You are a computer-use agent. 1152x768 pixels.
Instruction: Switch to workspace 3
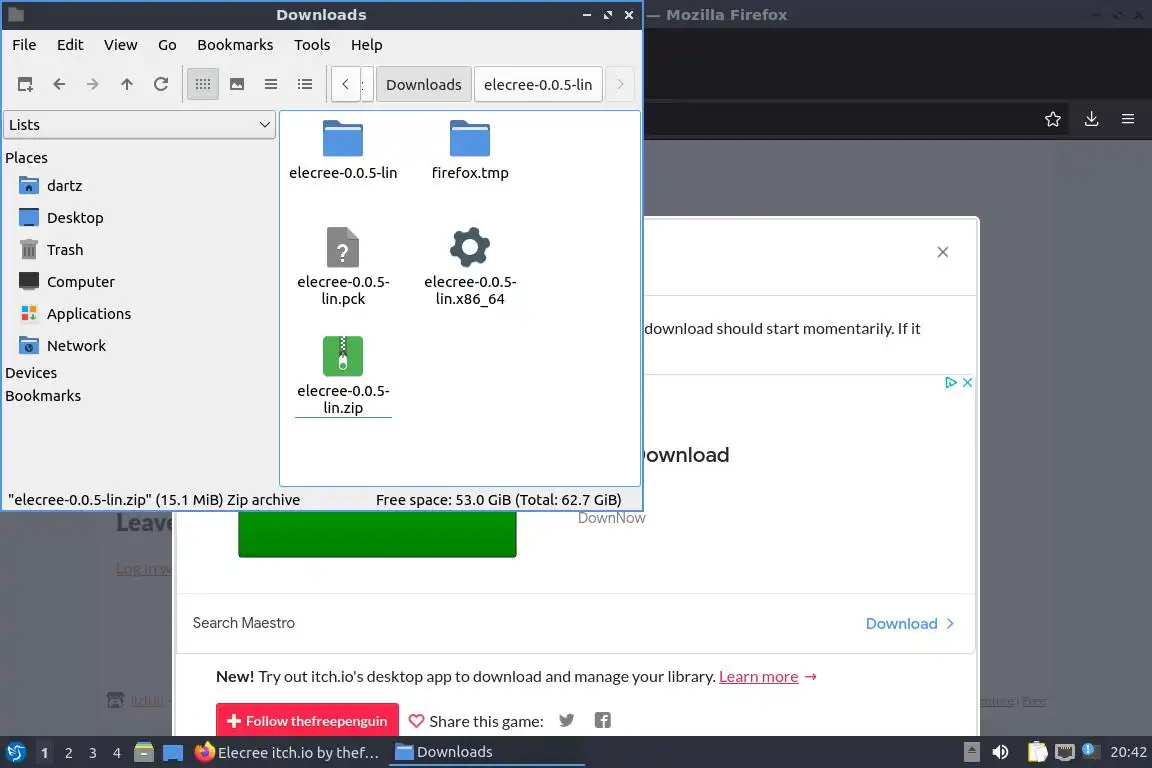(93, 753)
